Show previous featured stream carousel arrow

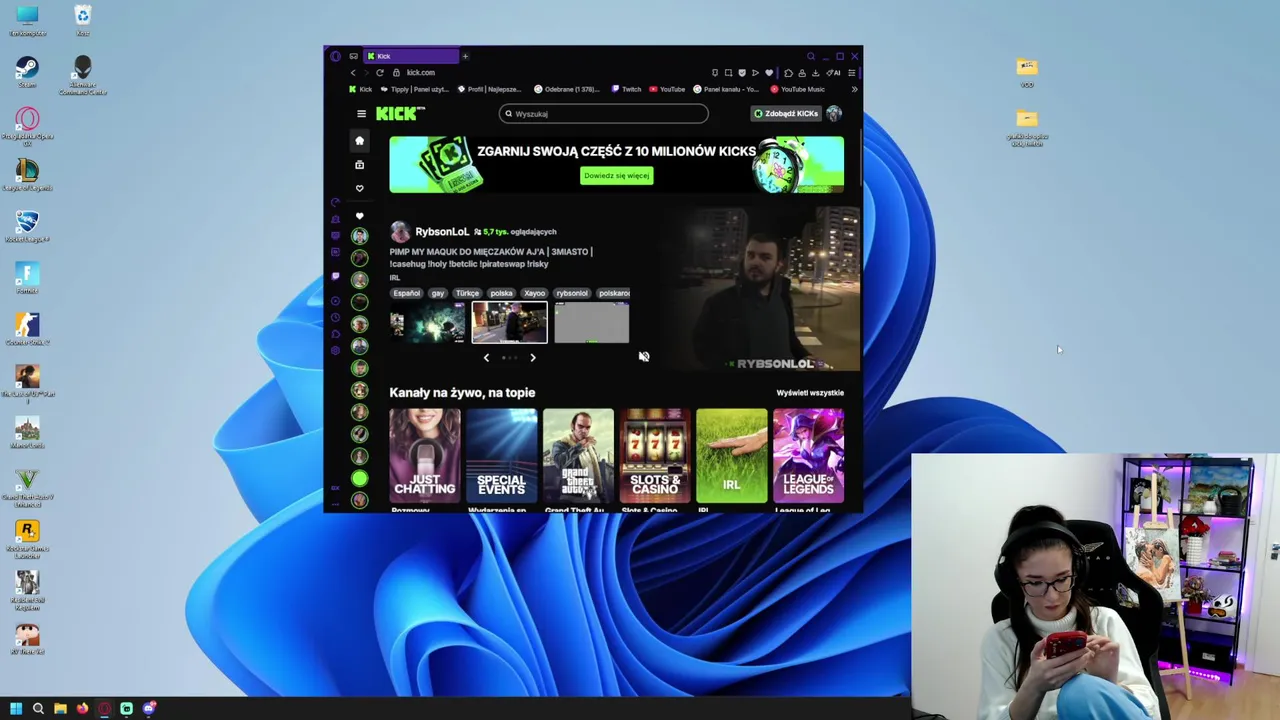click(x=486, y=357)
